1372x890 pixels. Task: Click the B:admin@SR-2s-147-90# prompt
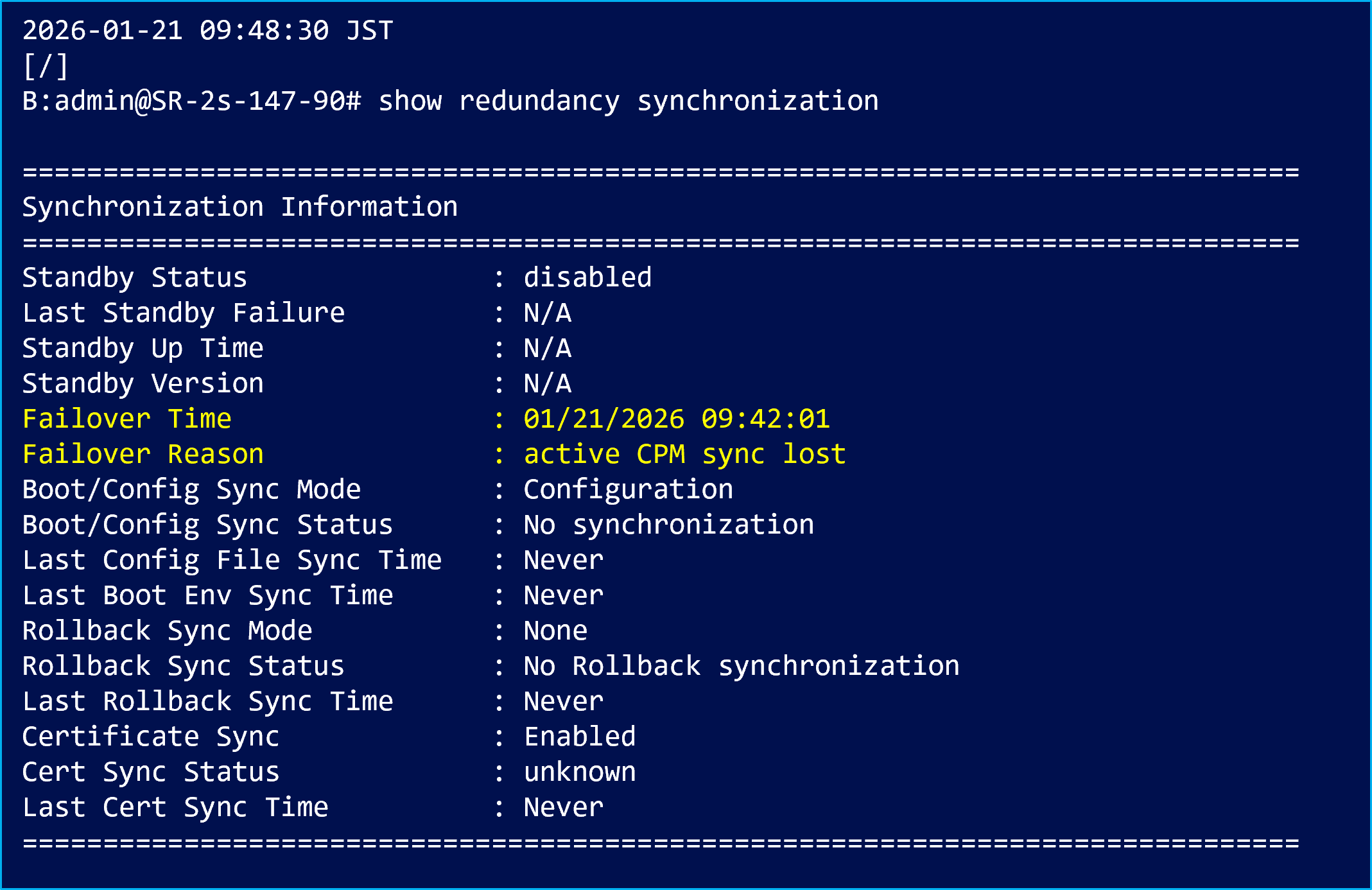click(191, 101)
